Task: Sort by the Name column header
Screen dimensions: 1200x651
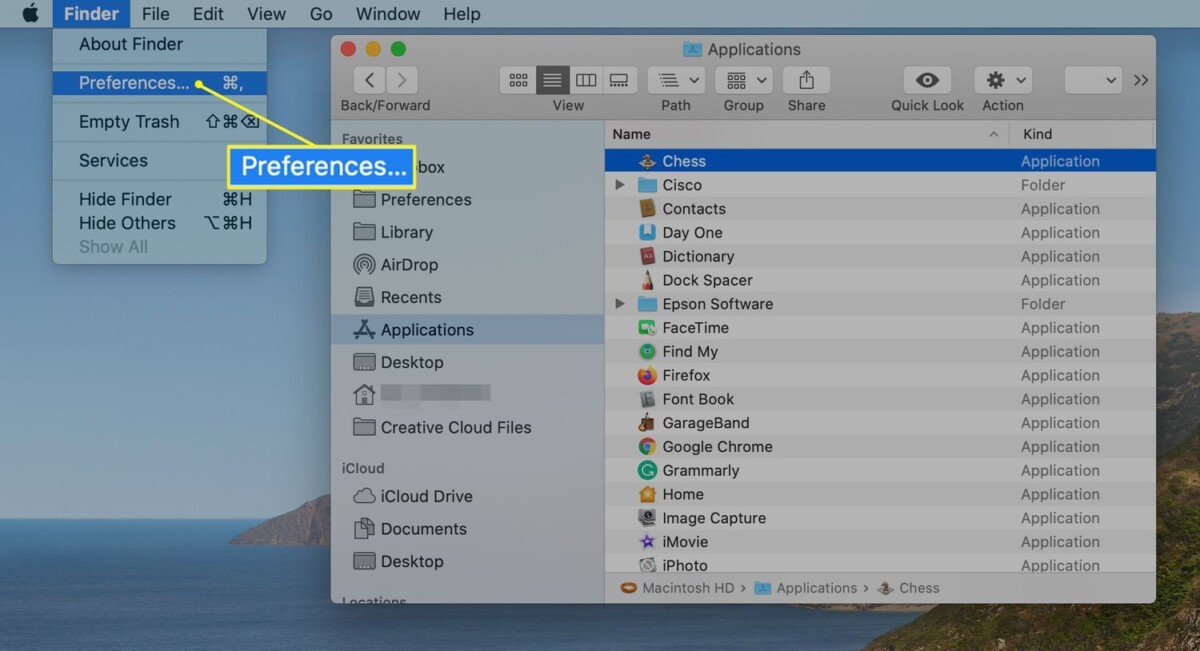Action: point(807,134)
